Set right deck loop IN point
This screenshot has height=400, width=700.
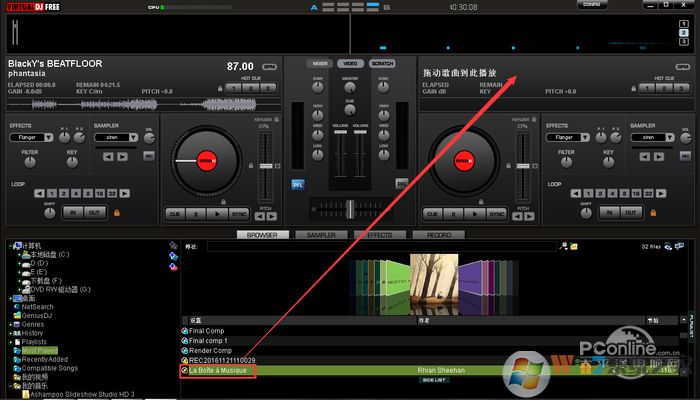coord(609,212)
